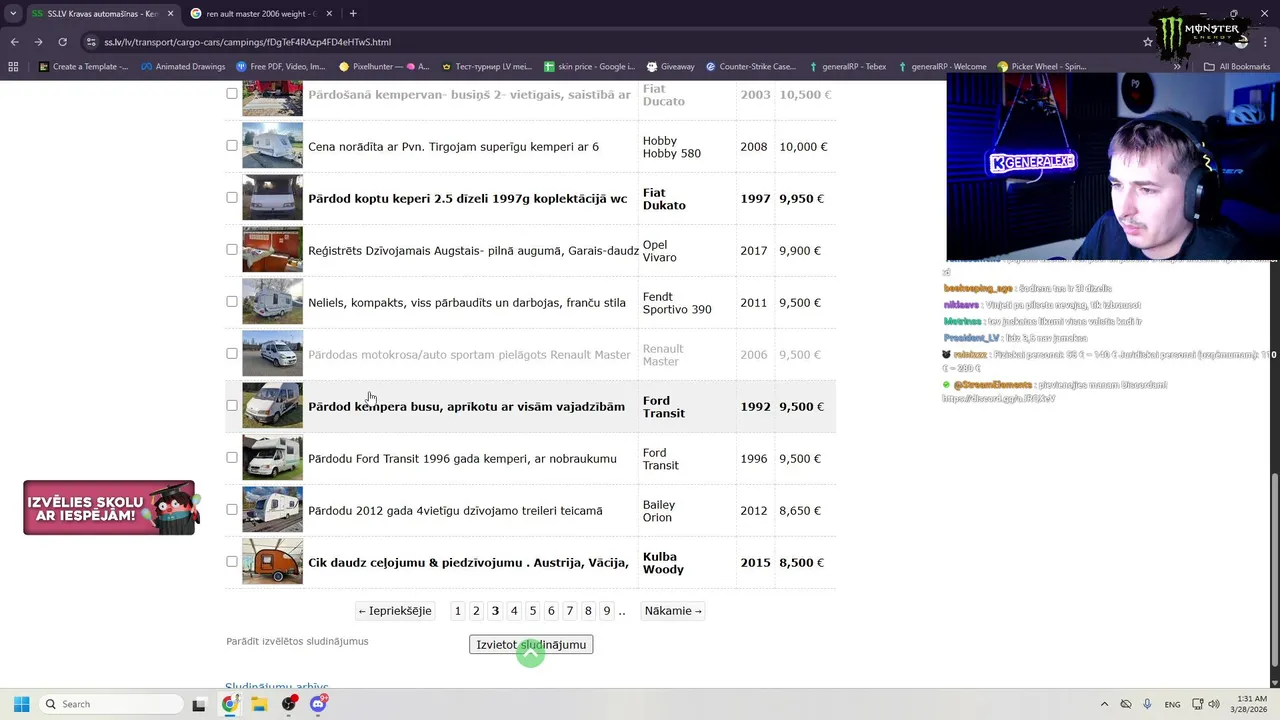Click the green scroll-to-top arrow button
The image size is (1280, 720).
tap(531, 653)
